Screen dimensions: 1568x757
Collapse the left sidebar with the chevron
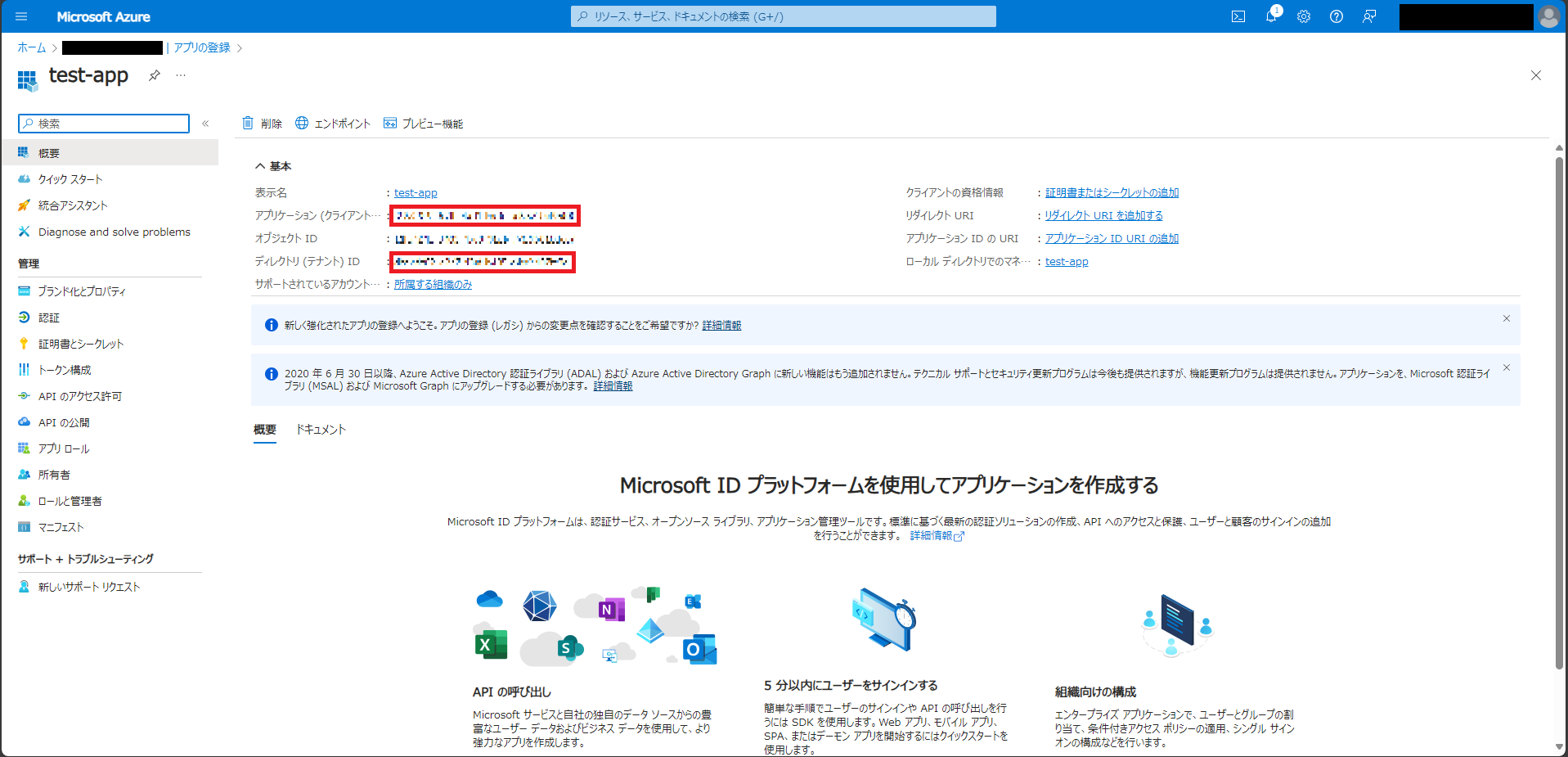coord(205,124)
